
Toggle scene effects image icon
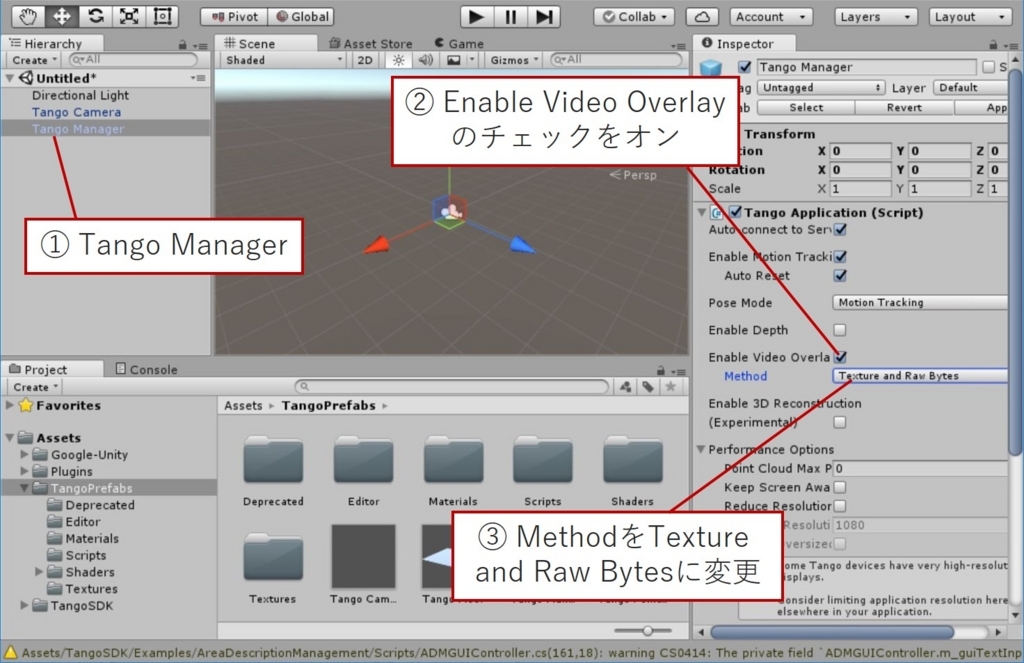(x=454, y=60)
